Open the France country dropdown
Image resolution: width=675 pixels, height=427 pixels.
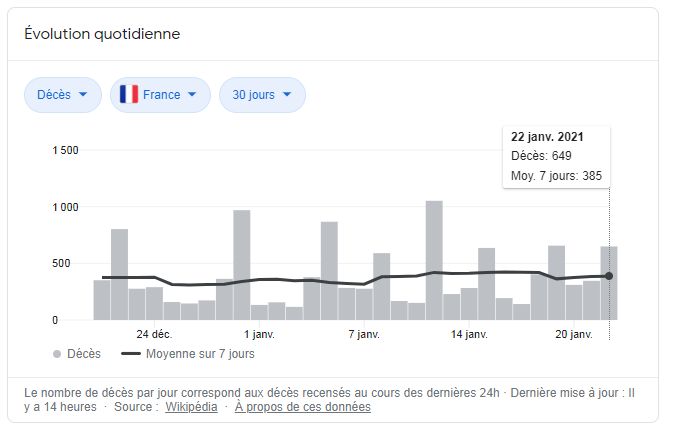[160, 95]
